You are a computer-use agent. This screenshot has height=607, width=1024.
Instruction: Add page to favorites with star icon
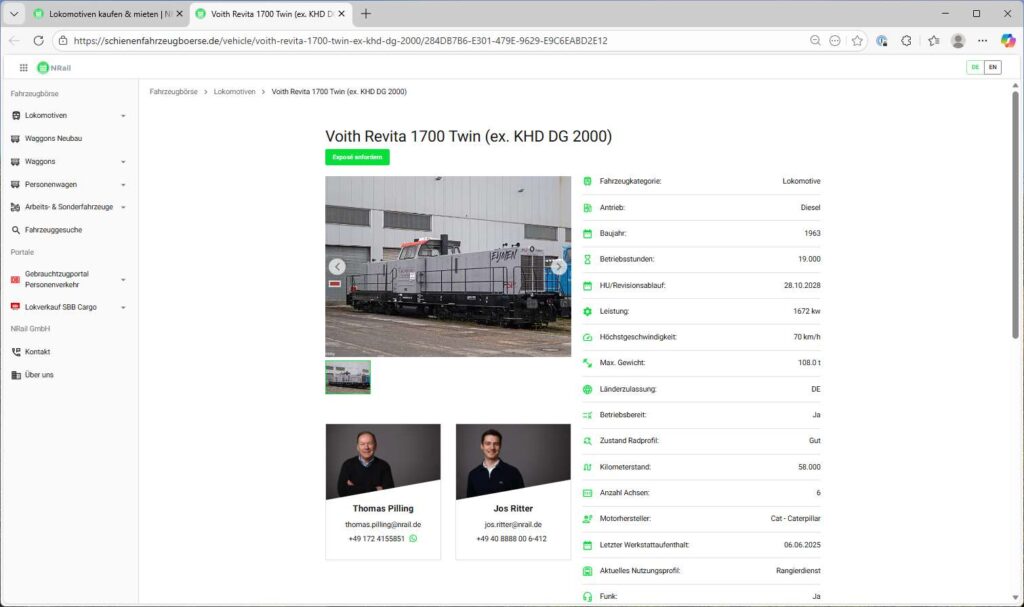point(857,41)
